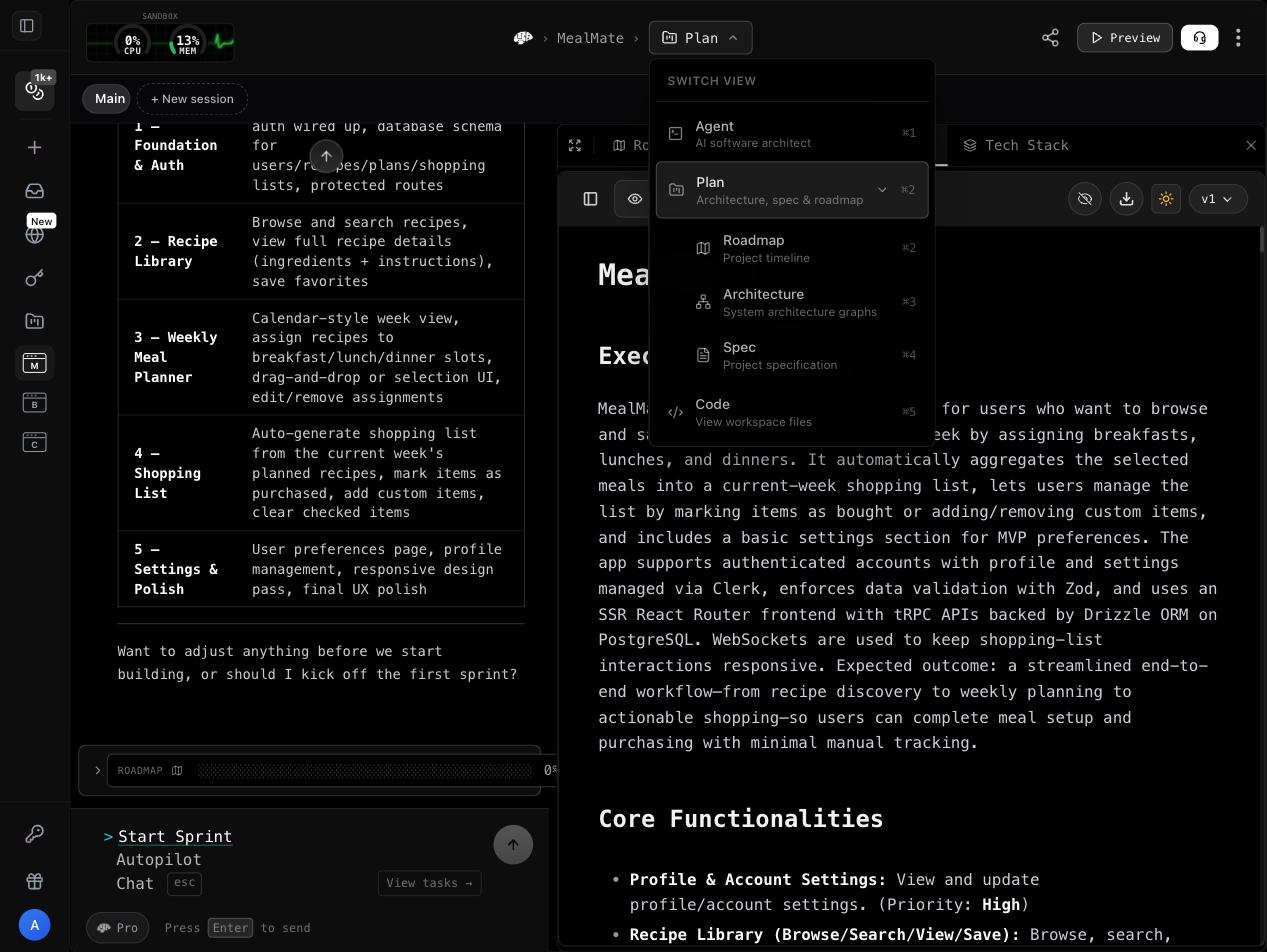Switch to the Tech Stack tab
This screenshot has height=952, width=1267.
(1016, 146)
